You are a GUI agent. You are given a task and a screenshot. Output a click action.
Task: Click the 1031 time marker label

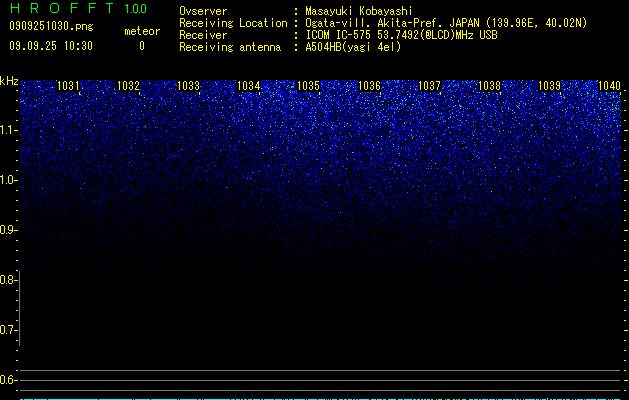click(68, 85)
